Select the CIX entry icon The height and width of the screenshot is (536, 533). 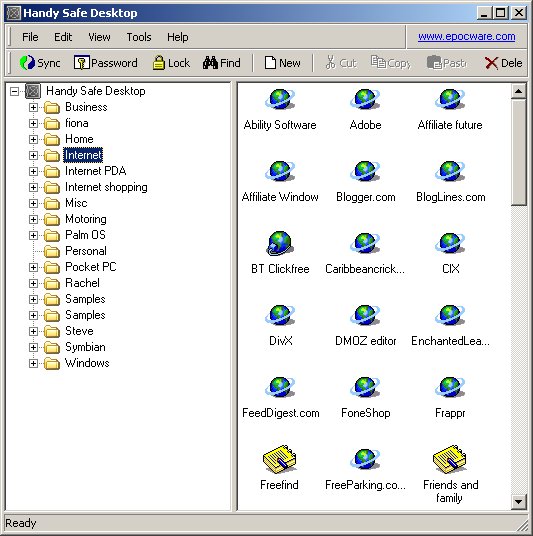[450, 243]
